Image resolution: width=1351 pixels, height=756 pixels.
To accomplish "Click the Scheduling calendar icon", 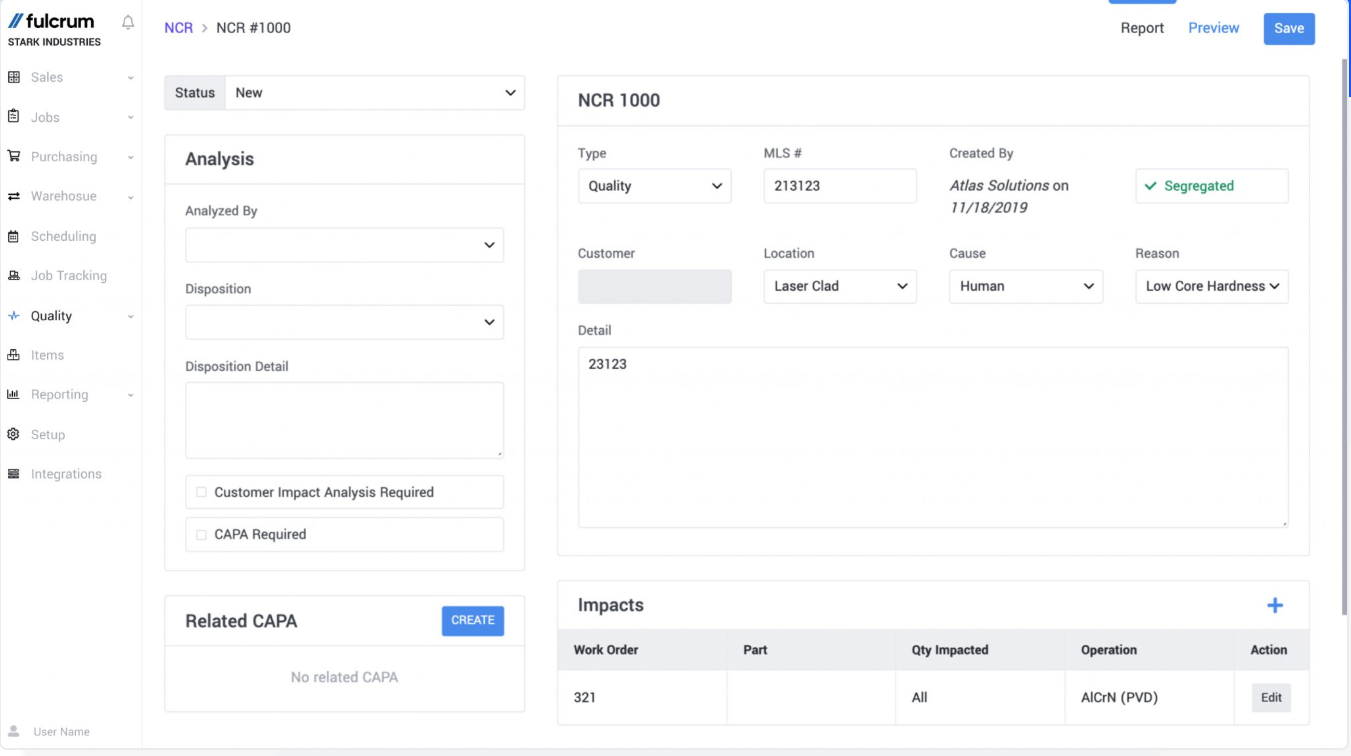I will pyautogui.click(x=14, y=236).
